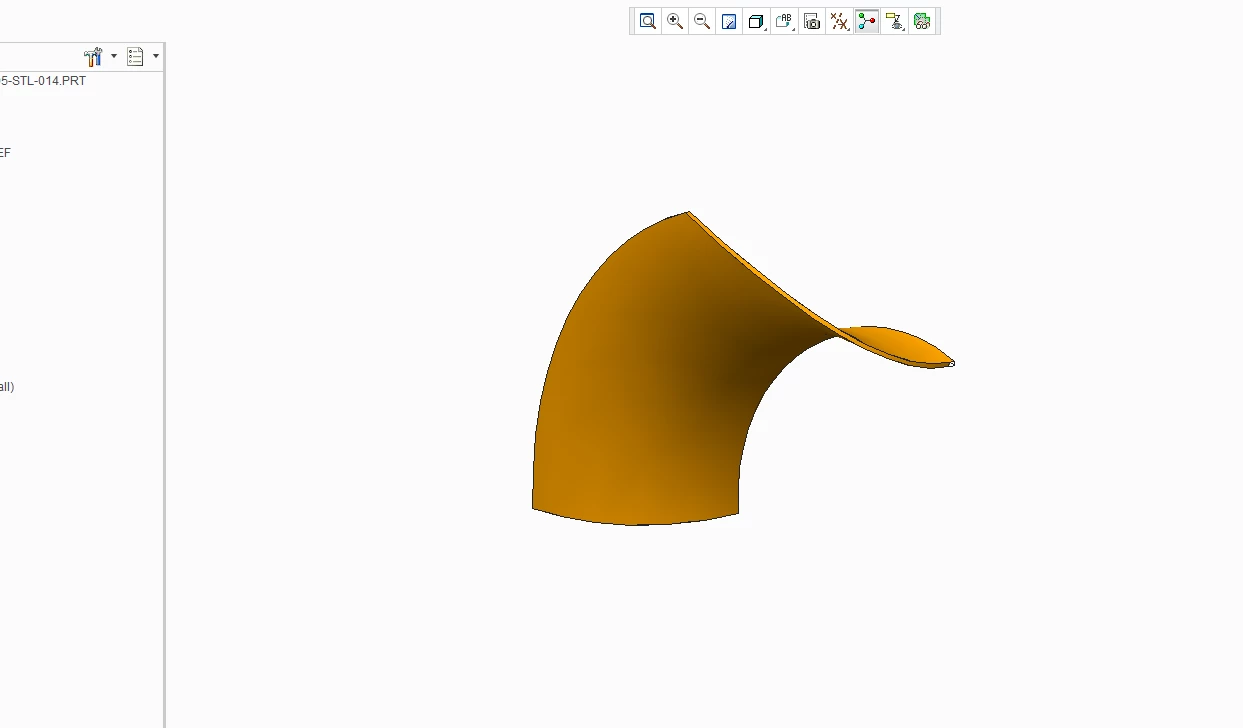Click the Zoom Out magnifier icon
Image resolution: width=1243 pixels, height=728 pixels.
coord(702,21)
